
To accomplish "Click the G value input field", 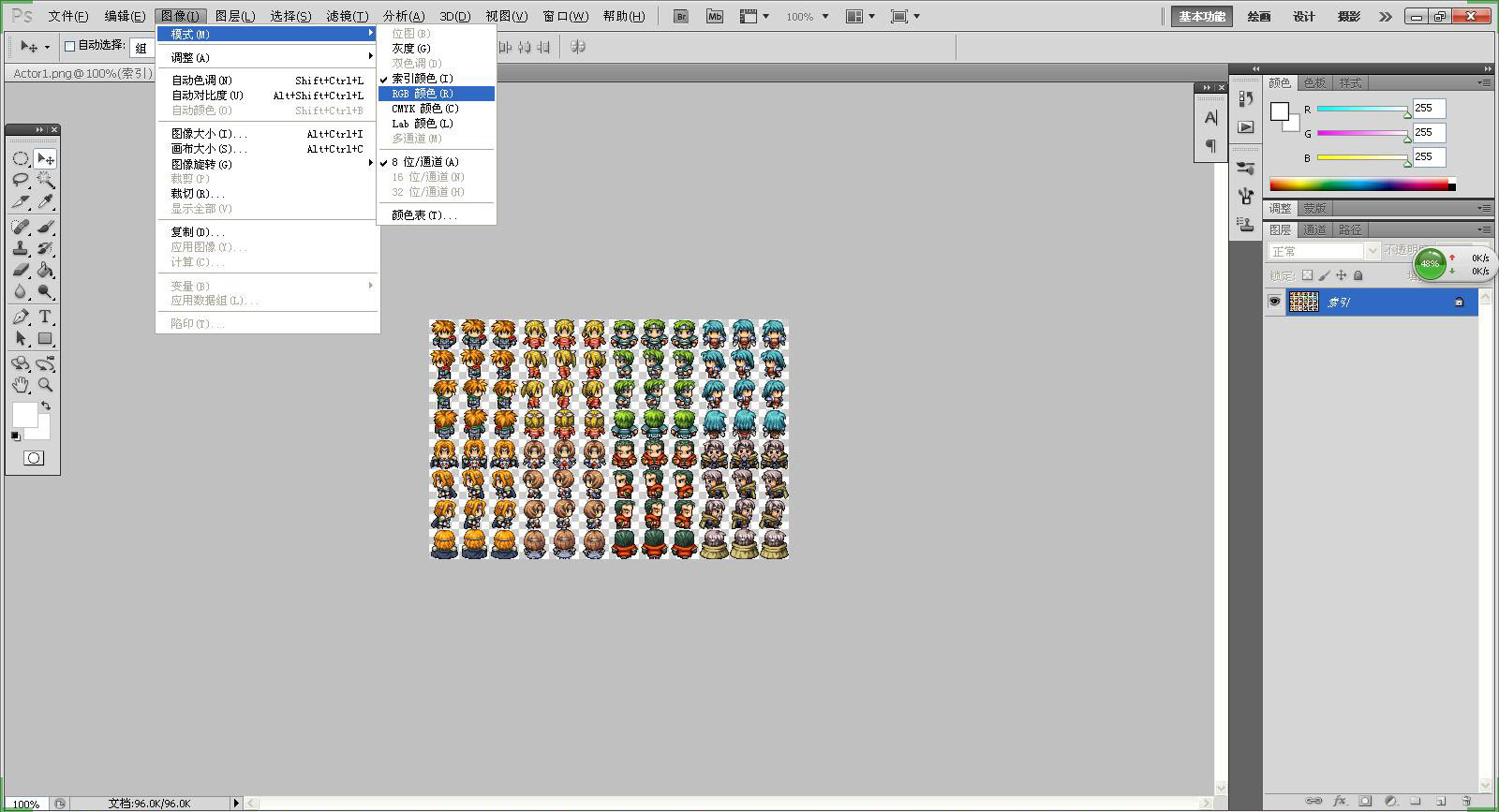I will [1430, 132].
